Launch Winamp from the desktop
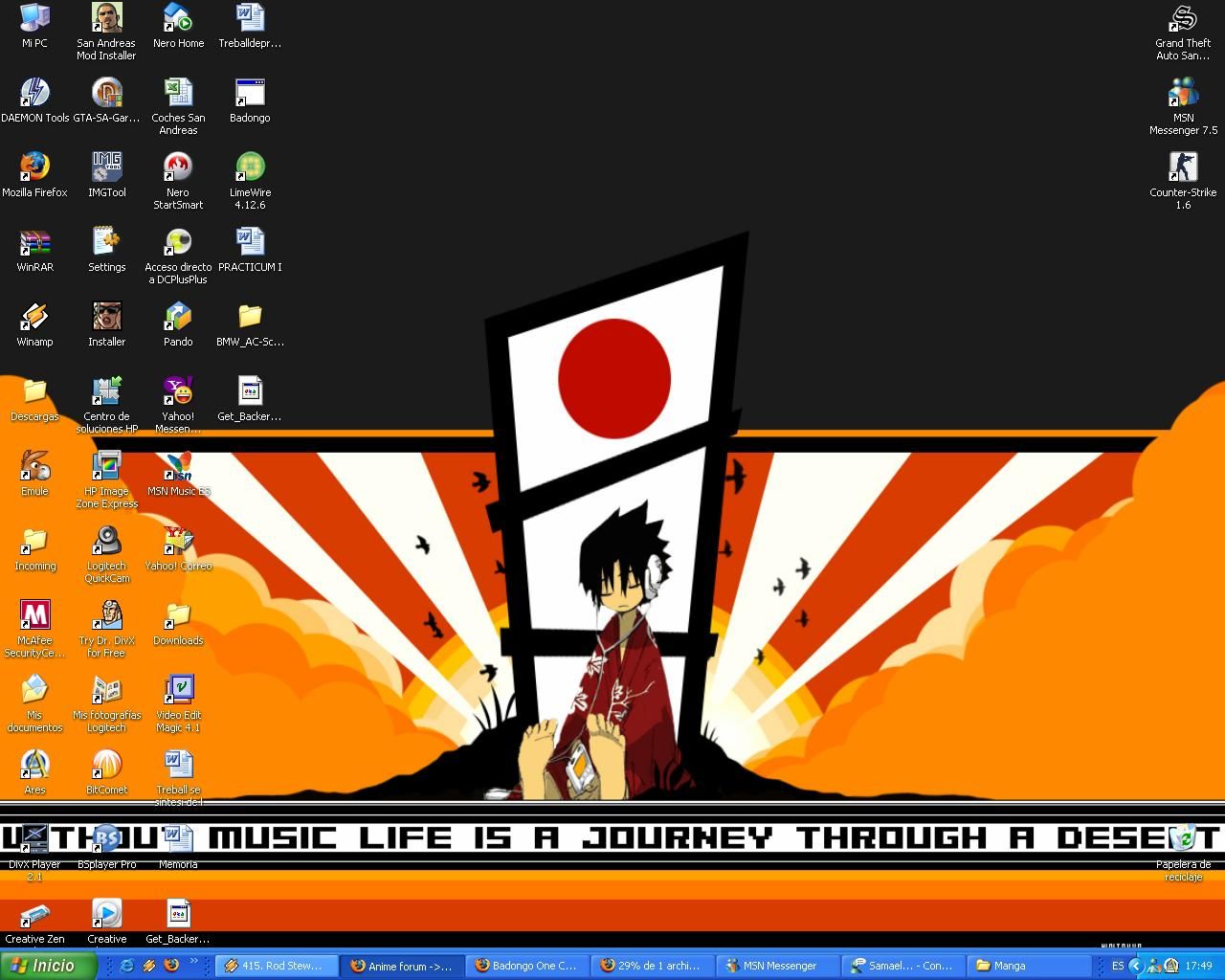1225x980 pixels. click(34, 323)
